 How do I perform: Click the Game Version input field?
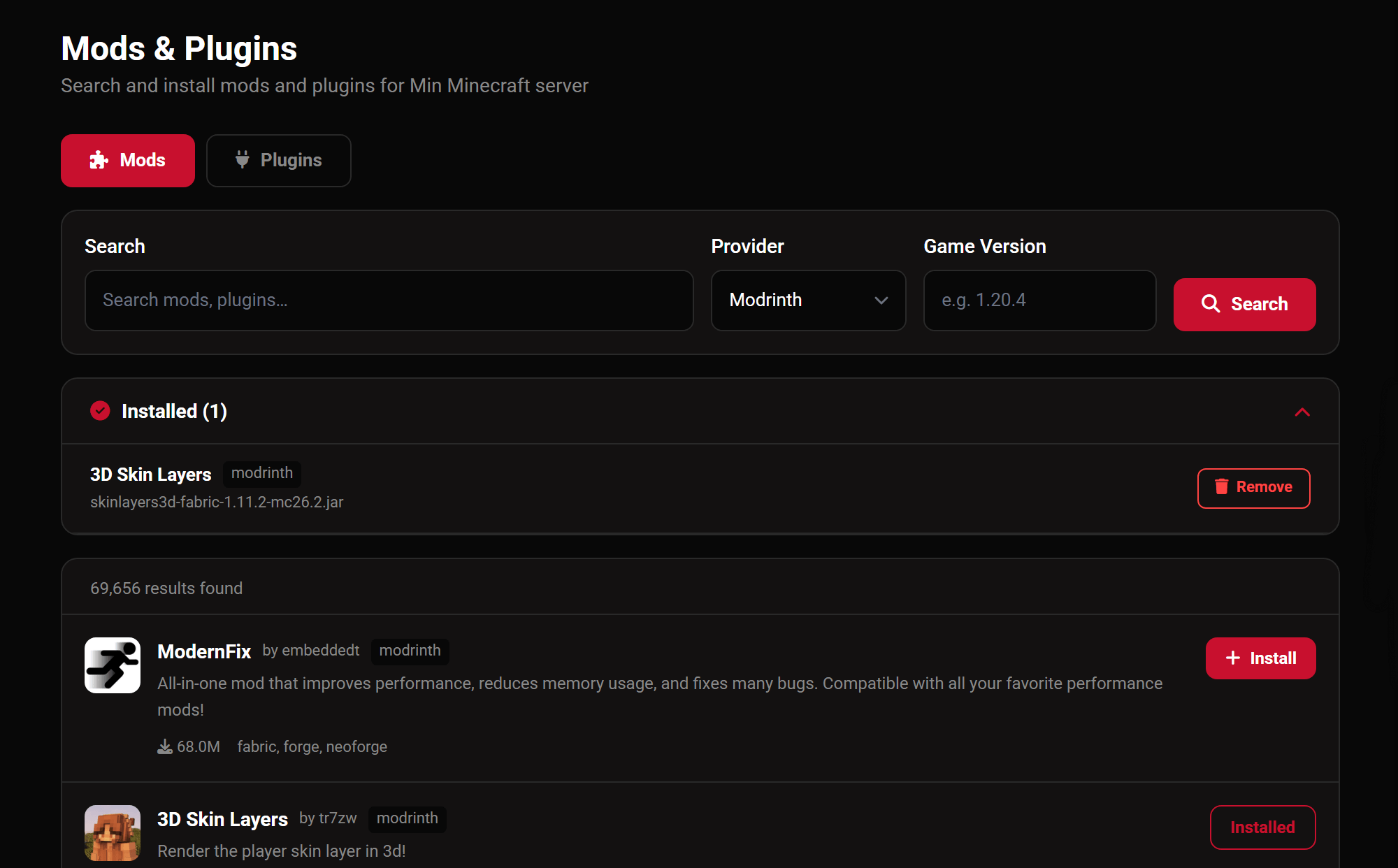pos(1040,301)
